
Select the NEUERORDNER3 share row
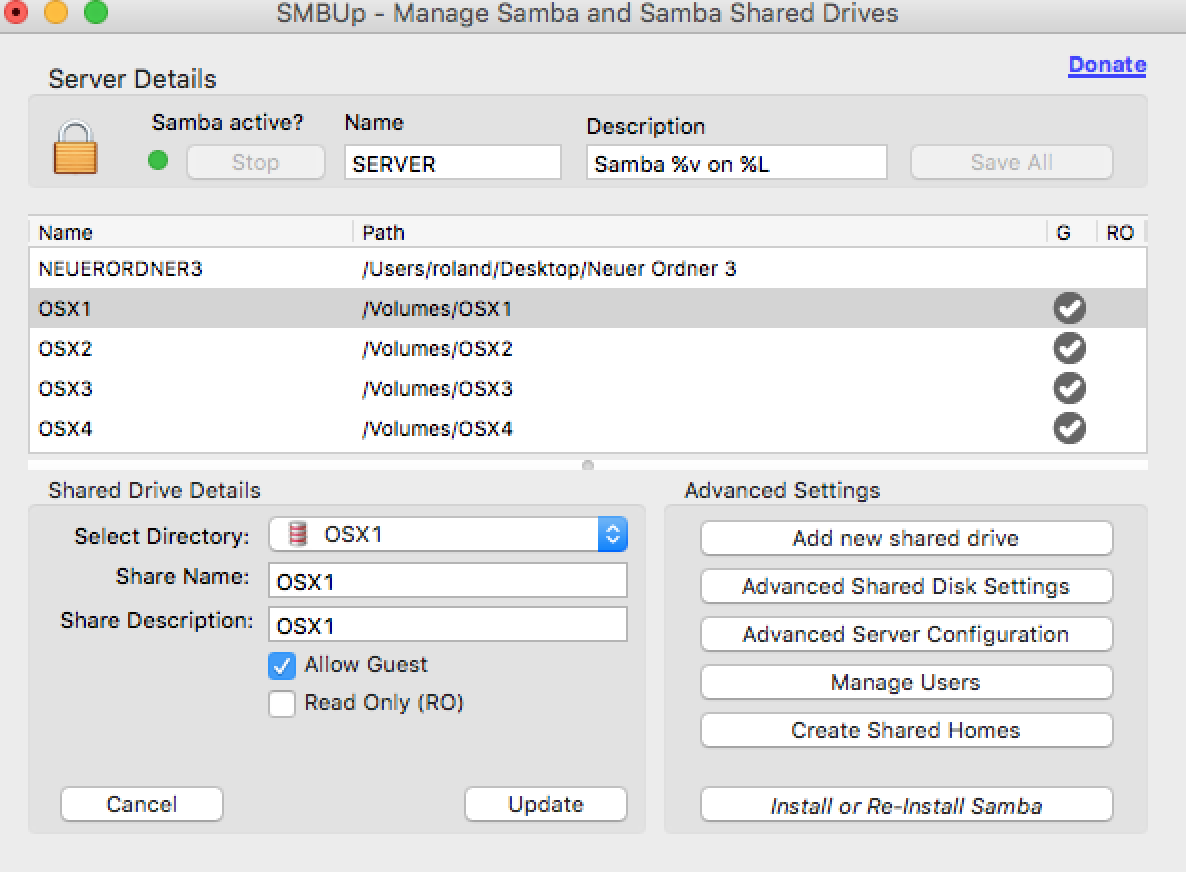tap(588, 268)
